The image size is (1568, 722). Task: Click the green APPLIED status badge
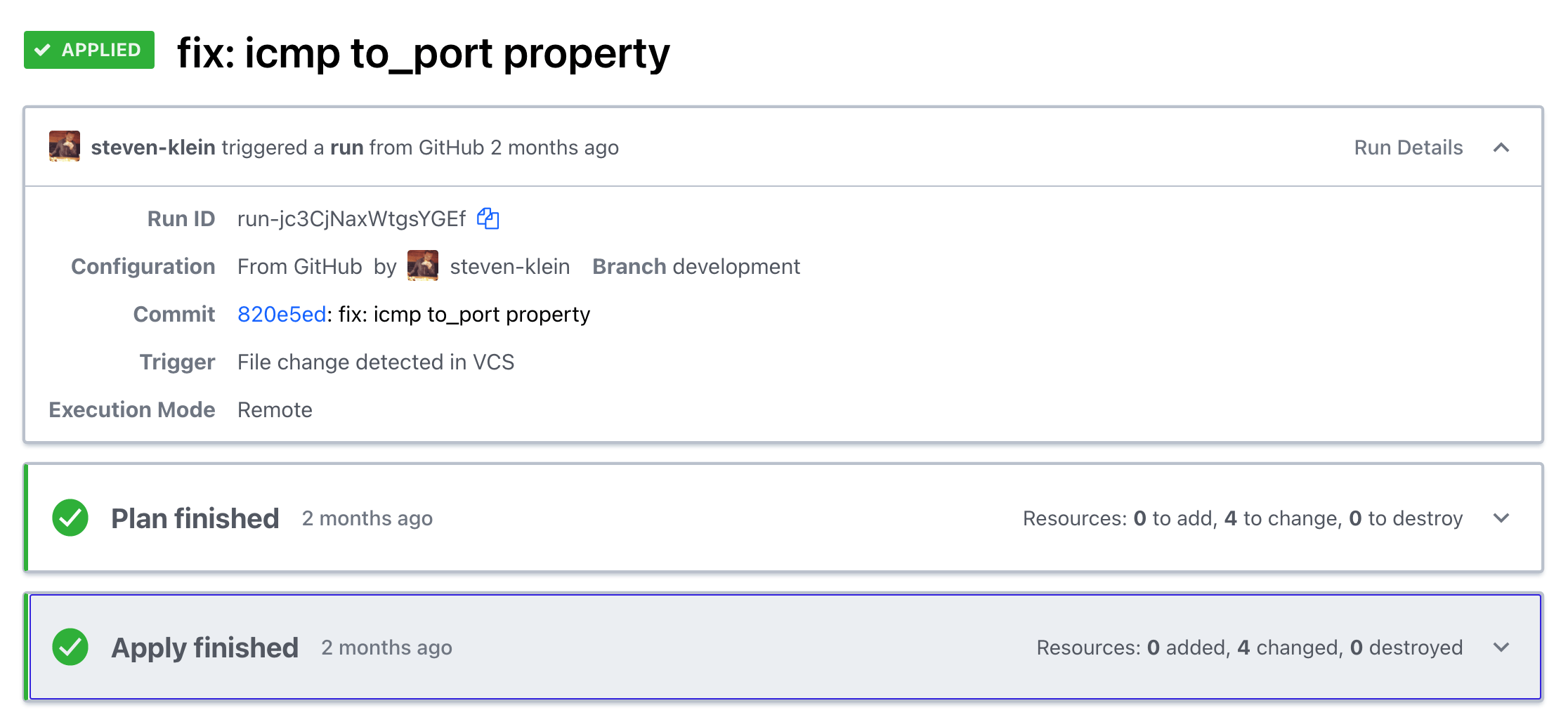(x=89, y=50)
